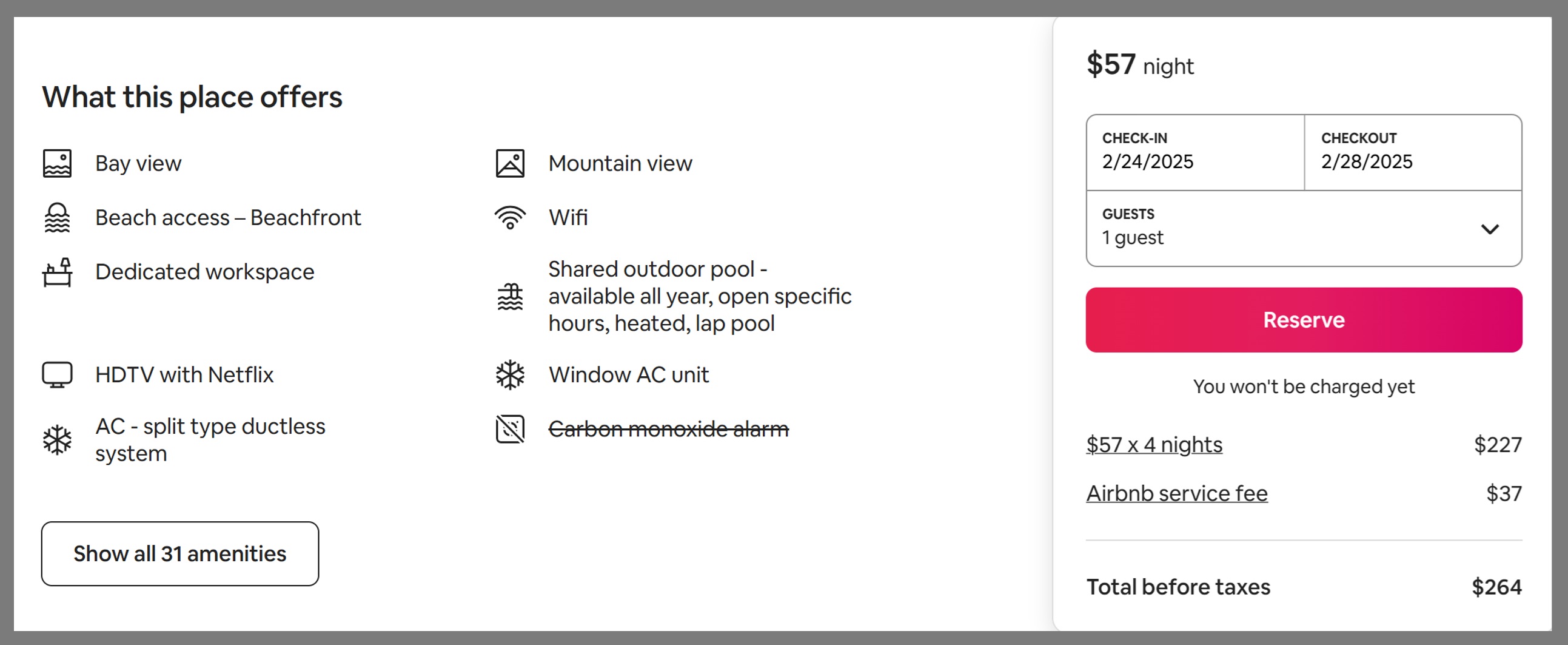Open the Check-in date field
Image resolution: width=1568 pixels, height=645 pixels.
coord(1196,152)
